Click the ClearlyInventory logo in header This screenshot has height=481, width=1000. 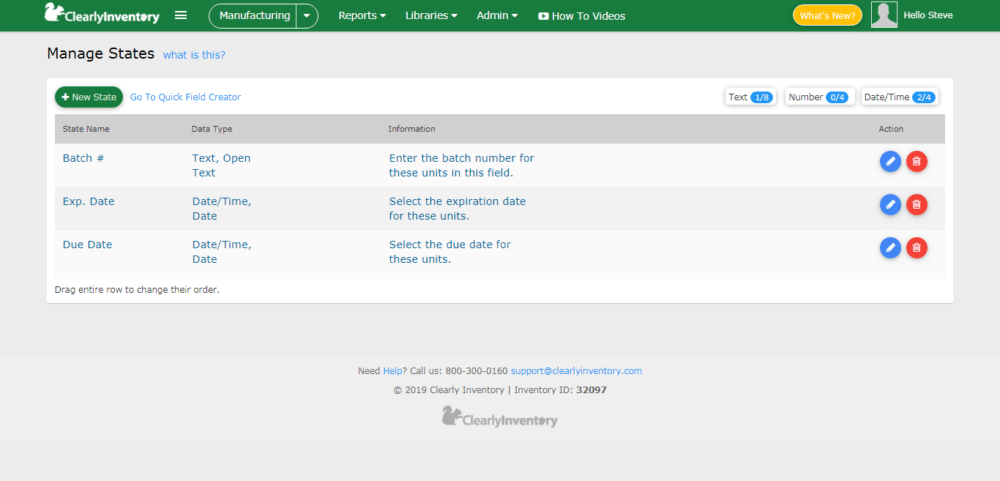coord(102,14)
